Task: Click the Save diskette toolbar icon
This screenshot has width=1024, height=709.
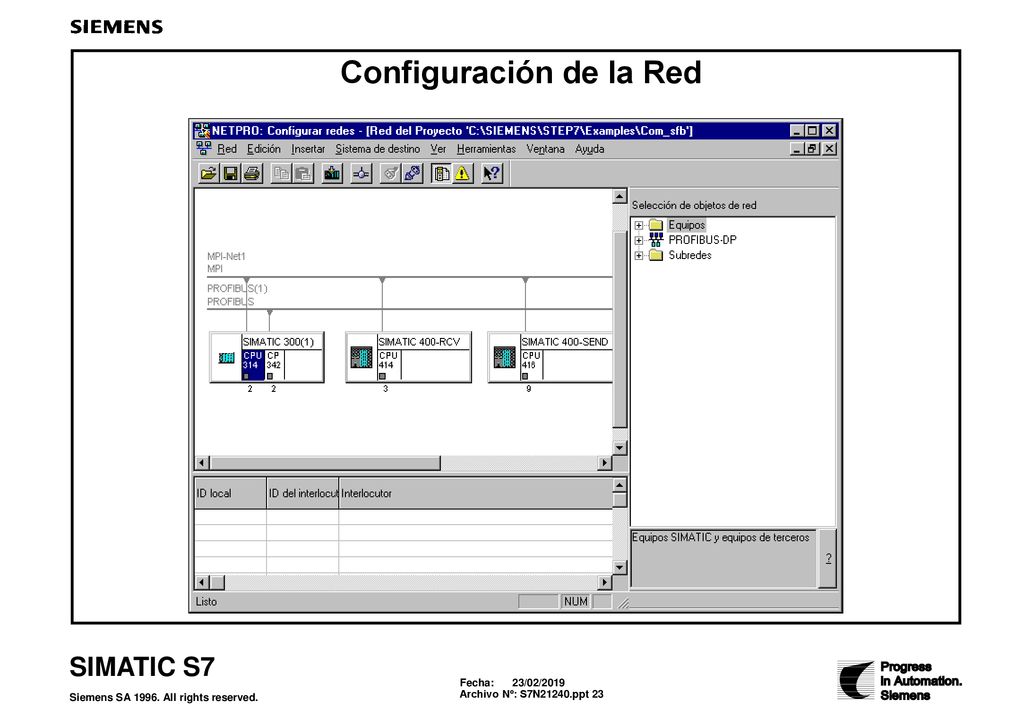Action: click(x=231, y=174)
